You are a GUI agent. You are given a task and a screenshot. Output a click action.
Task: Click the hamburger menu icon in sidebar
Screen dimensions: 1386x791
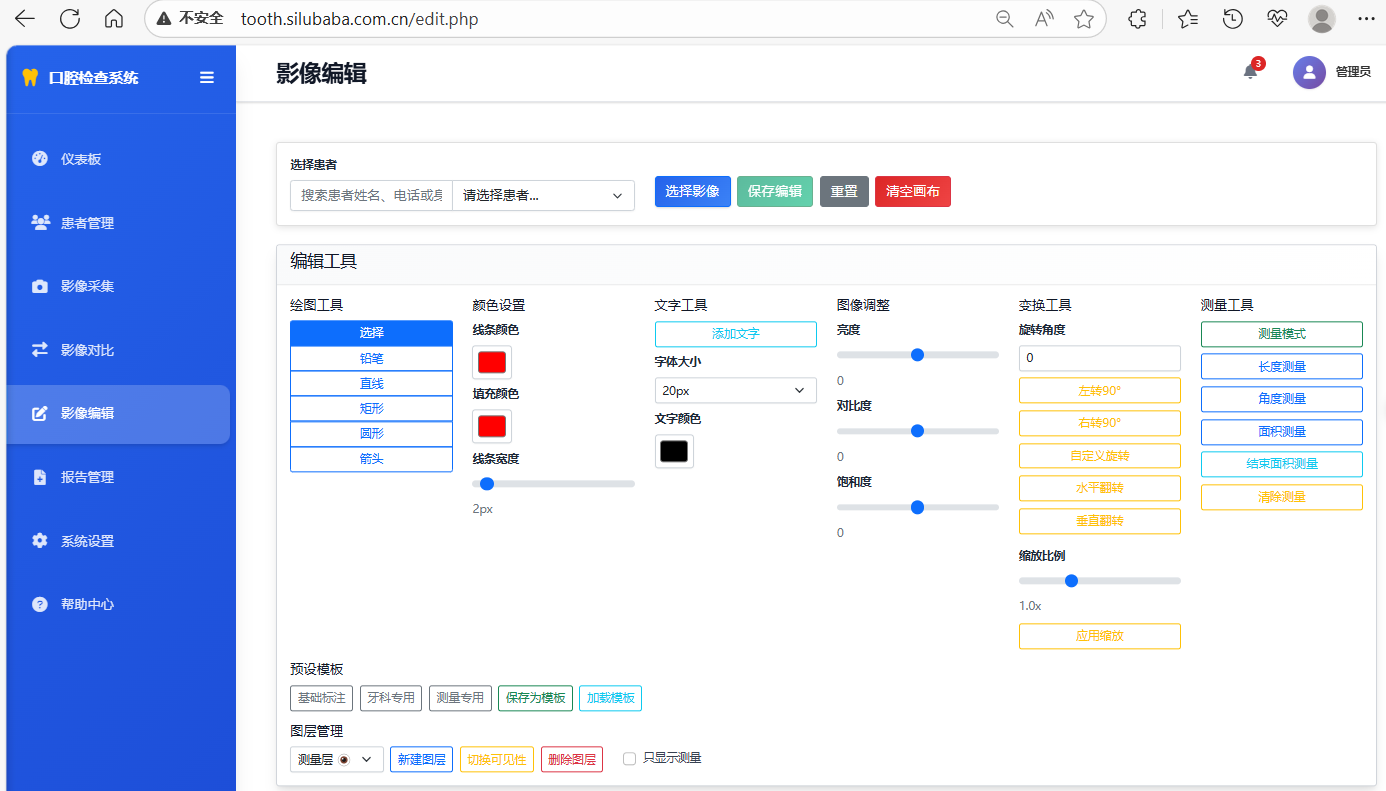[x=207, y=77]
